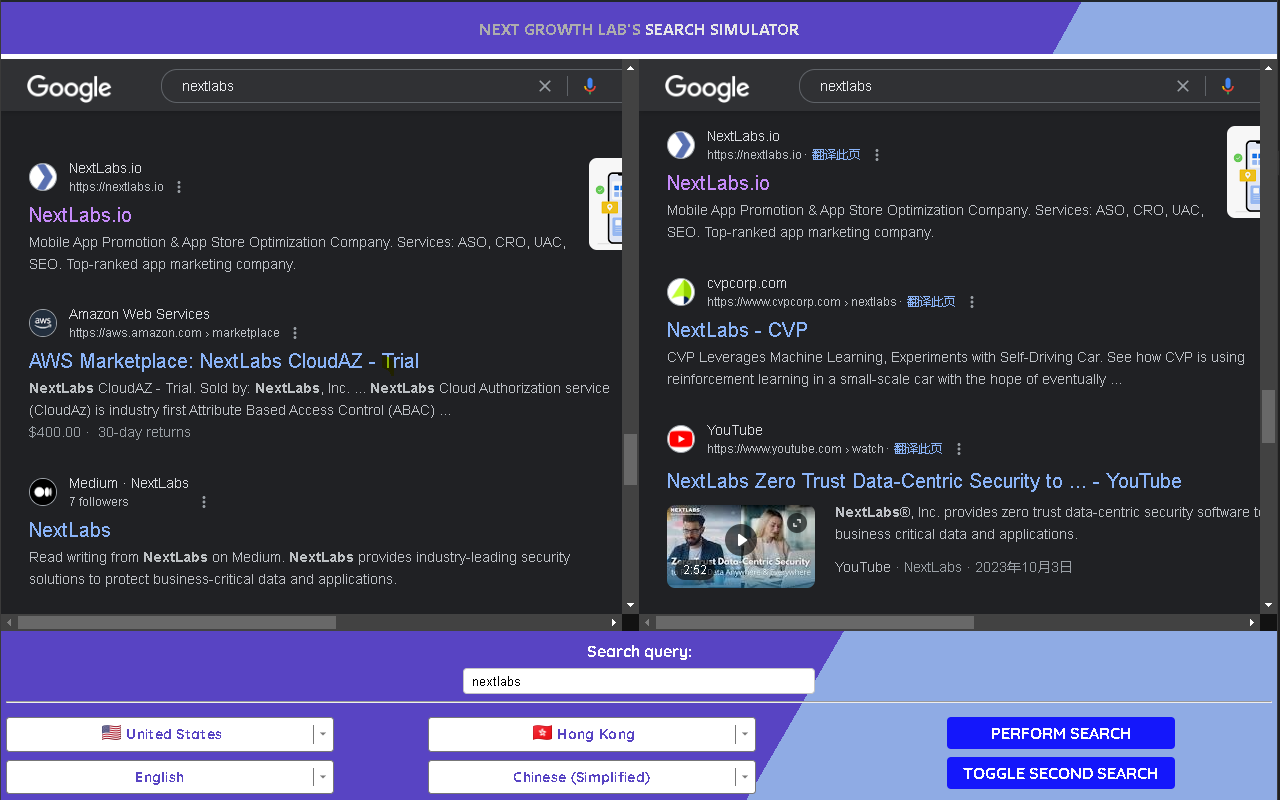Viewport: 1280px width, 800px height.
Task: Click inside the search query input field
Action: (x=638, y=680)
